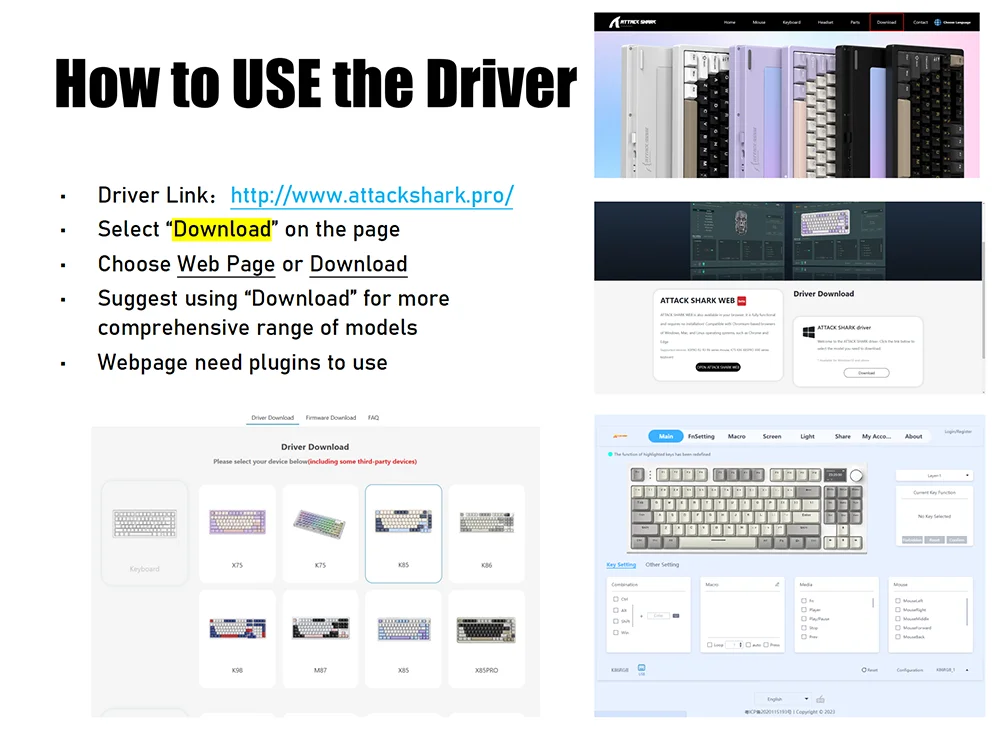The width and height of the screenshot is (1000, 750).
Task: Tick the MouseLeft checkbox
Action: pyautogui.click(x=898, y=600)
